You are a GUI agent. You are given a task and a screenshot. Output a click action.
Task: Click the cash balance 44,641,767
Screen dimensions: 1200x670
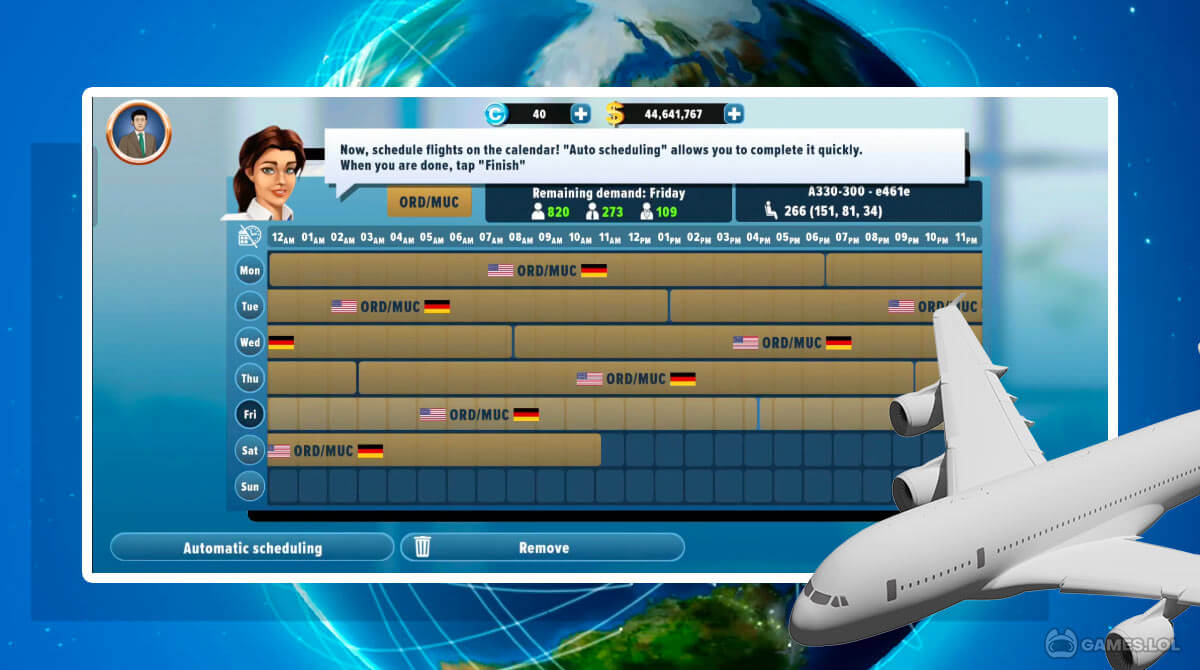pos(673,114)
